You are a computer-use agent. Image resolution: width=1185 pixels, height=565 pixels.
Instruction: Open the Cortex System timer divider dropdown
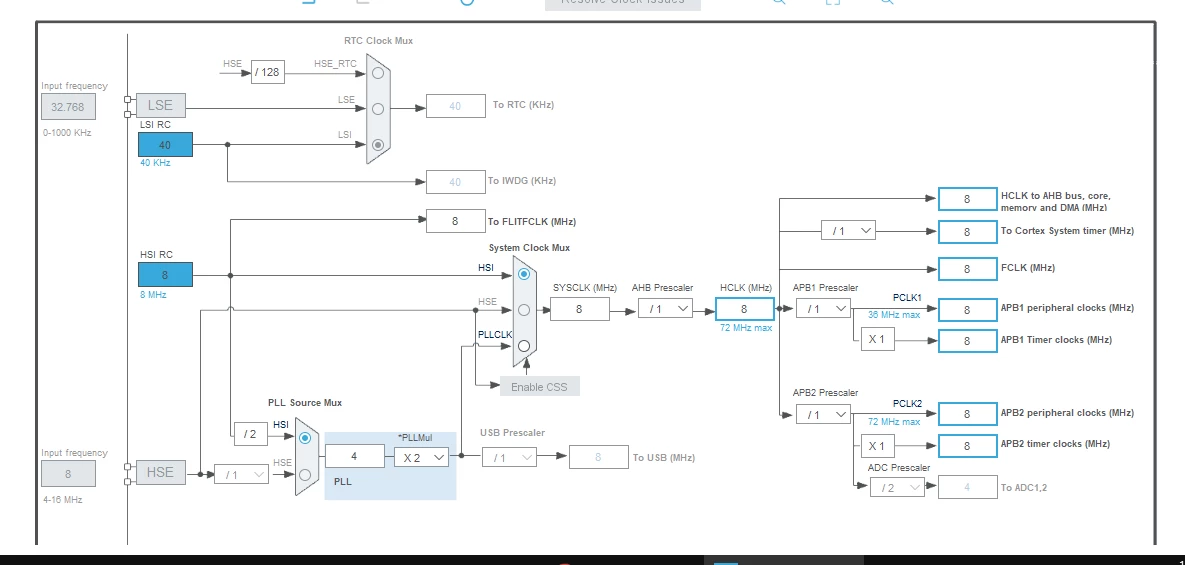pyautogui.click(x=848, y=230)
